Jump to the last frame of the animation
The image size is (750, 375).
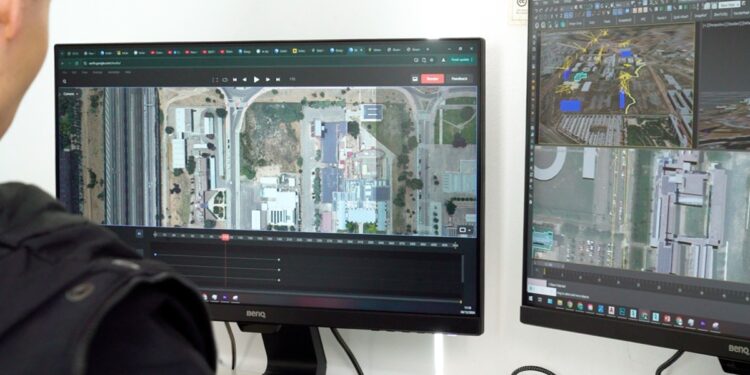click(278, 79)
